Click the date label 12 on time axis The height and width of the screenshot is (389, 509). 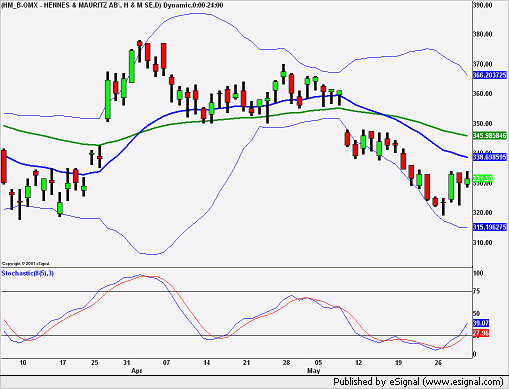[x=358, y=363]
